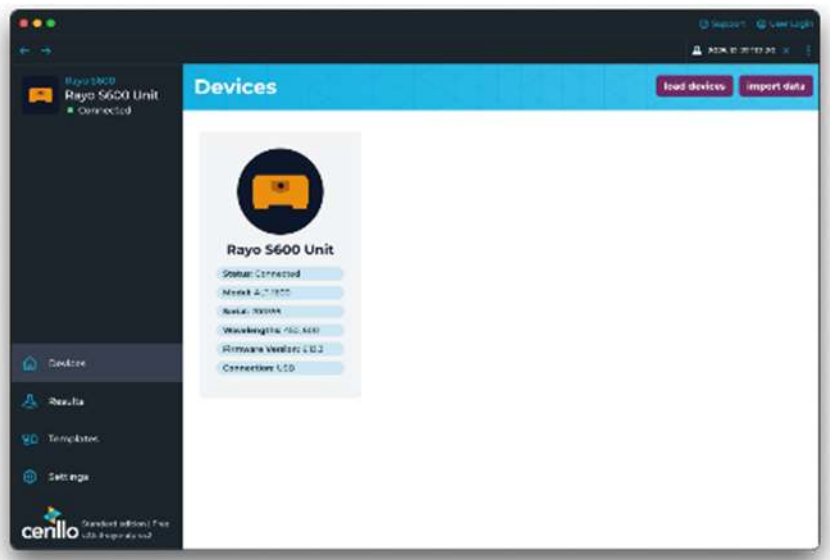Click the Status: Connected field
The image size is (830, 560).
point(280,274)
